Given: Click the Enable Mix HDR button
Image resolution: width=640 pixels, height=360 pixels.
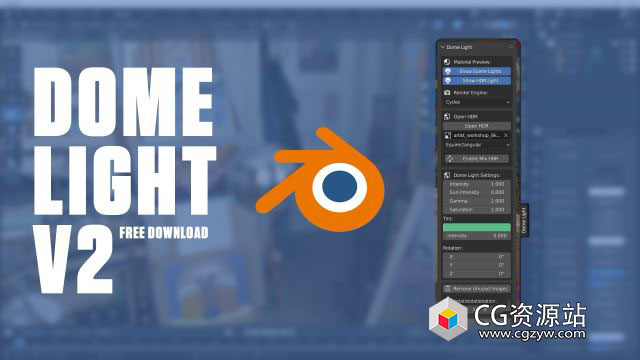Looking at the screenshot, I should pos(476,158).
